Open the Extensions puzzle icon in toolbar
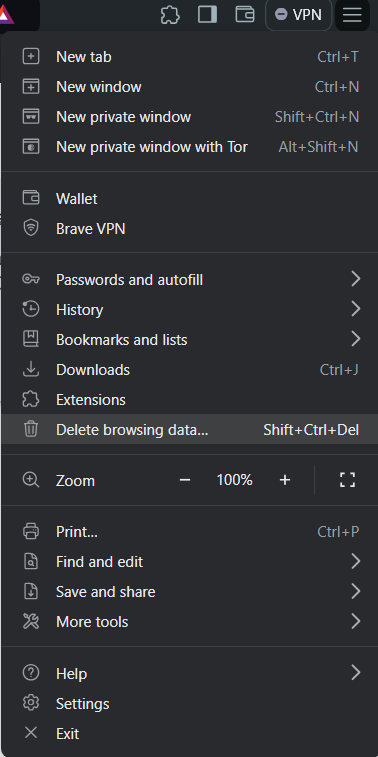 pyautogui.click(x=170, y=15)
